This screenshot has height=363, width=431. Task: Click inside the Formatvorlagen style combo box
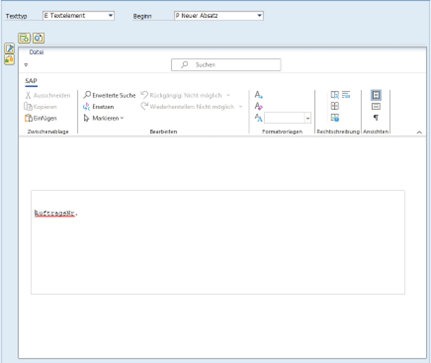pyautogui.click(x=284, y=118)
